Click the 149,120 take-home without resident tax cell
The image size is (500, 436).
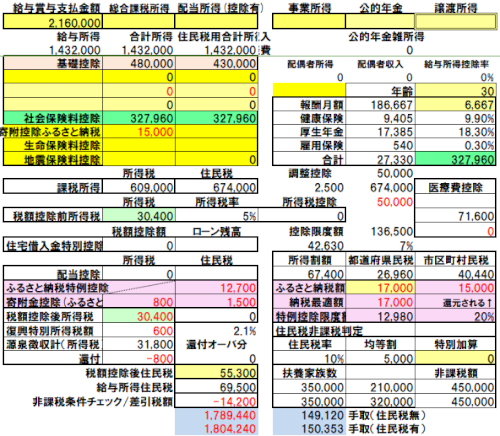309,415
